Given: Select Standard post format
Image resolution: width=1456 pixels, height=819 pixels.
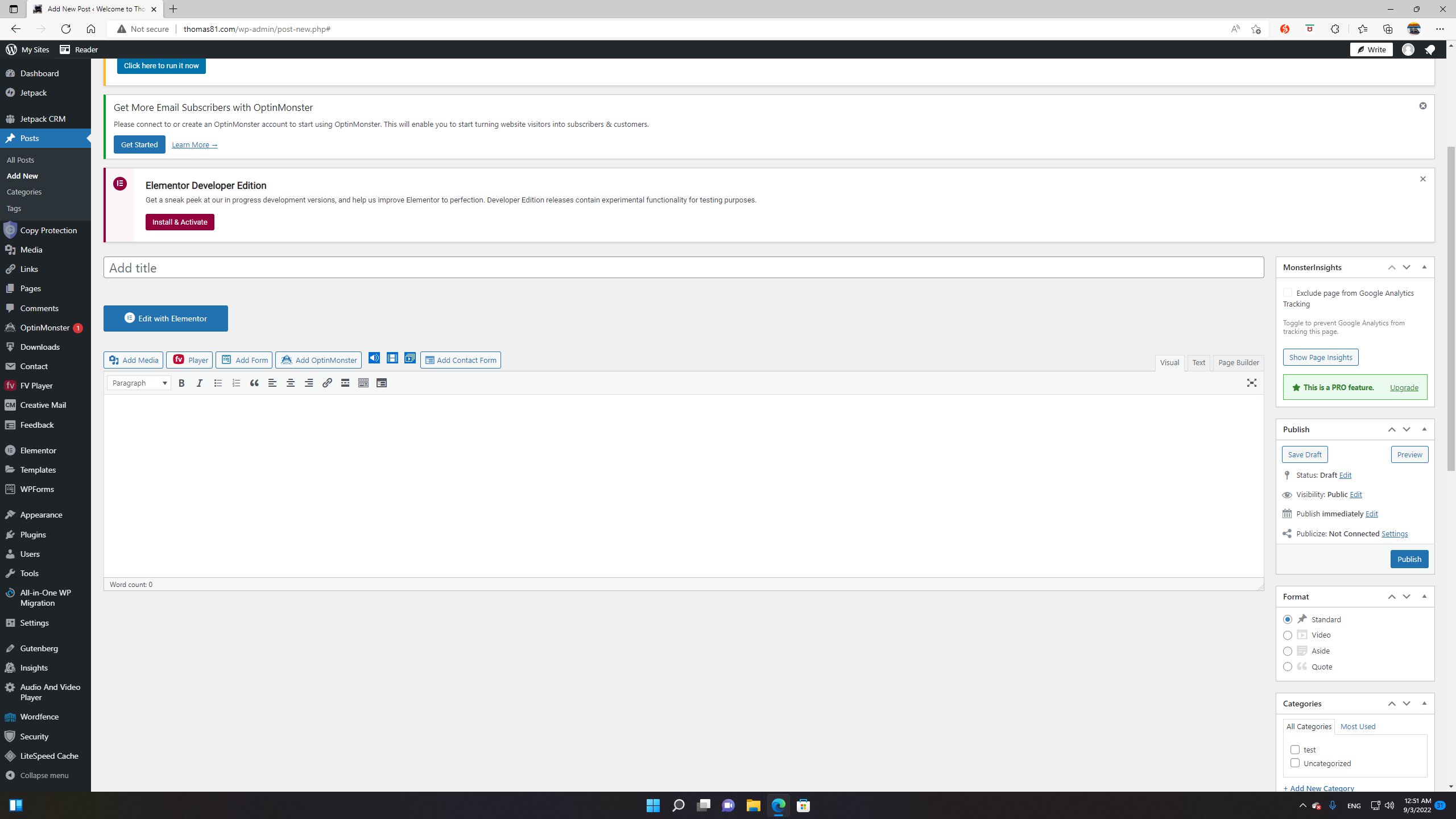Looking at the screenshot, I should click(x=1288, y=619).
